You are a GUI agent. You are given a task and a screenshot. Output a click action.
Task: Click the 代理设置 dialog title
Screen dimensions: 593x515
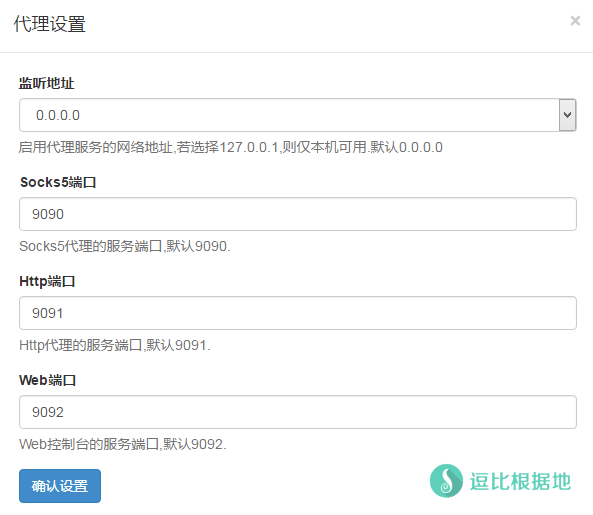pyautogui.click(x=50, y=24)
